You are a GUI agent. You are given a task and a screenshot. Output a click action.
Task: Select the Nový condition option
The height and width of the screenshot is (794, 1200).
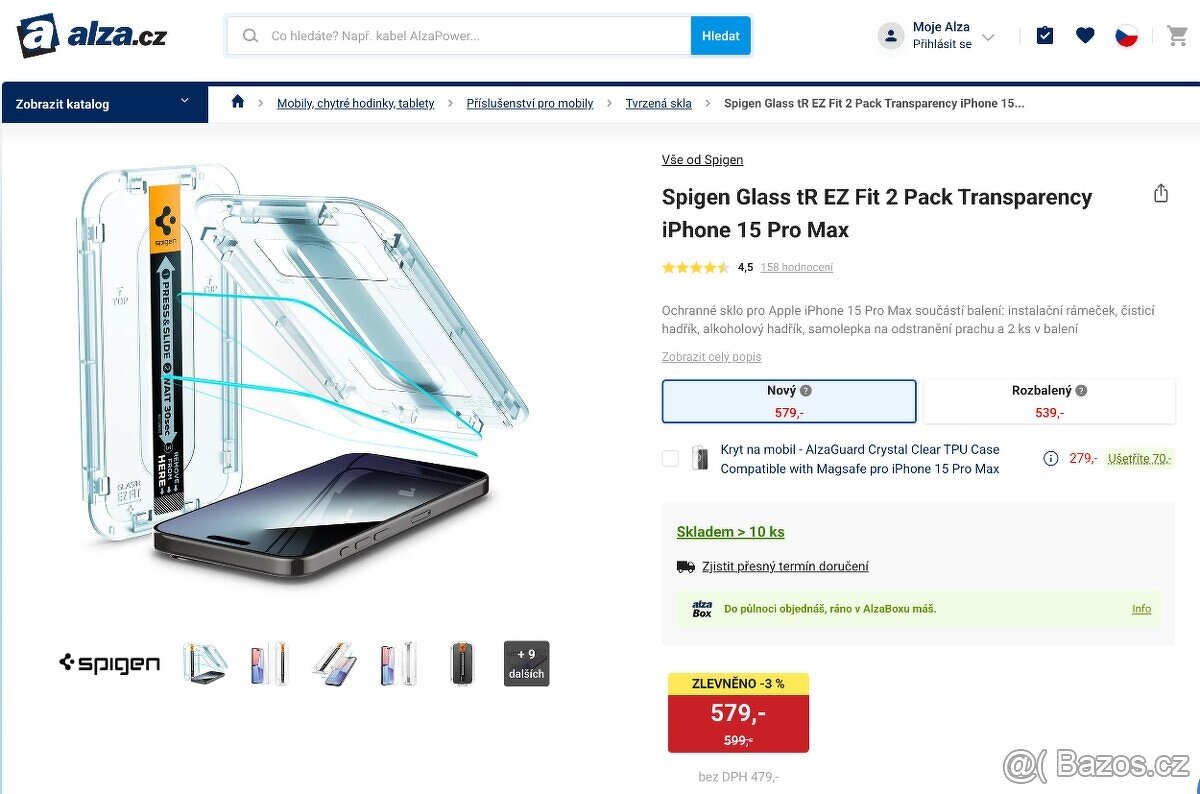tap(789, 401)
